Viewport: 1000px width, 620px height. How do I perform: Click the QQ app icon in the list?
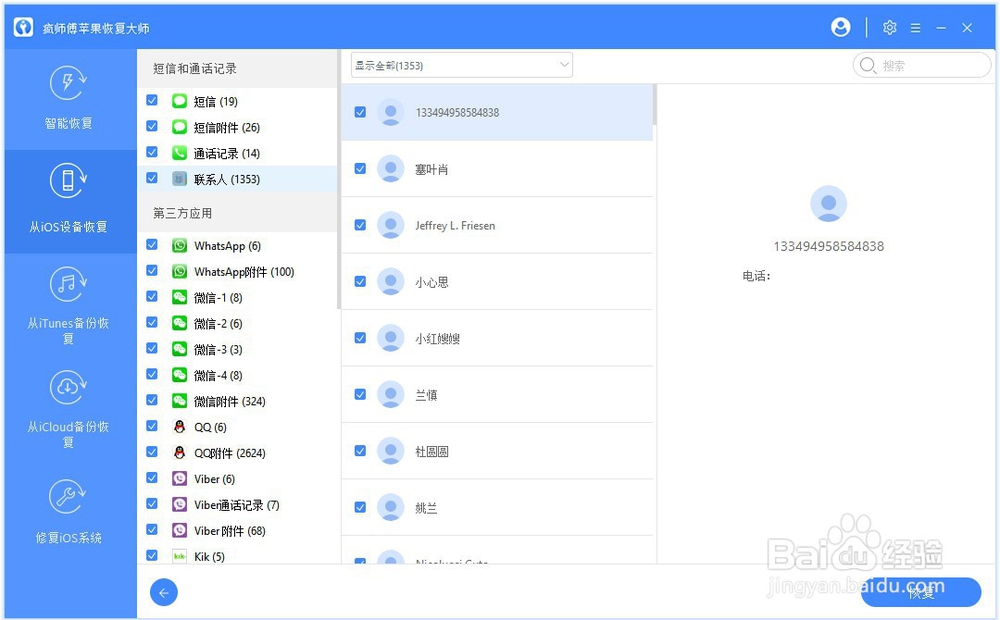(180, 426)
